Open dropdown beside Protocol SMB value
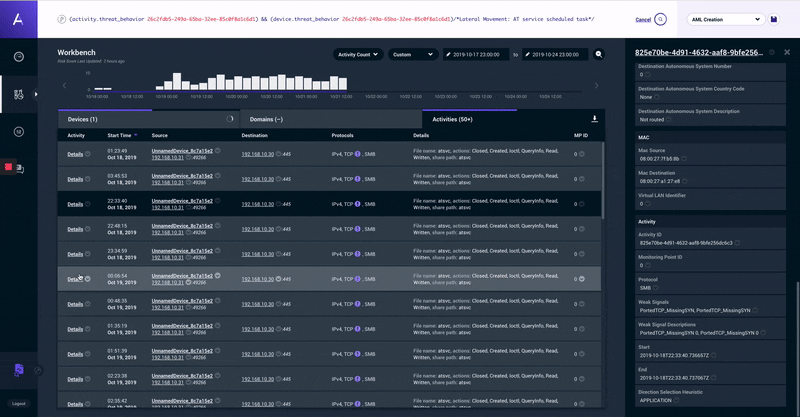This screenshot has width=800, height=417. coord(656,288)
